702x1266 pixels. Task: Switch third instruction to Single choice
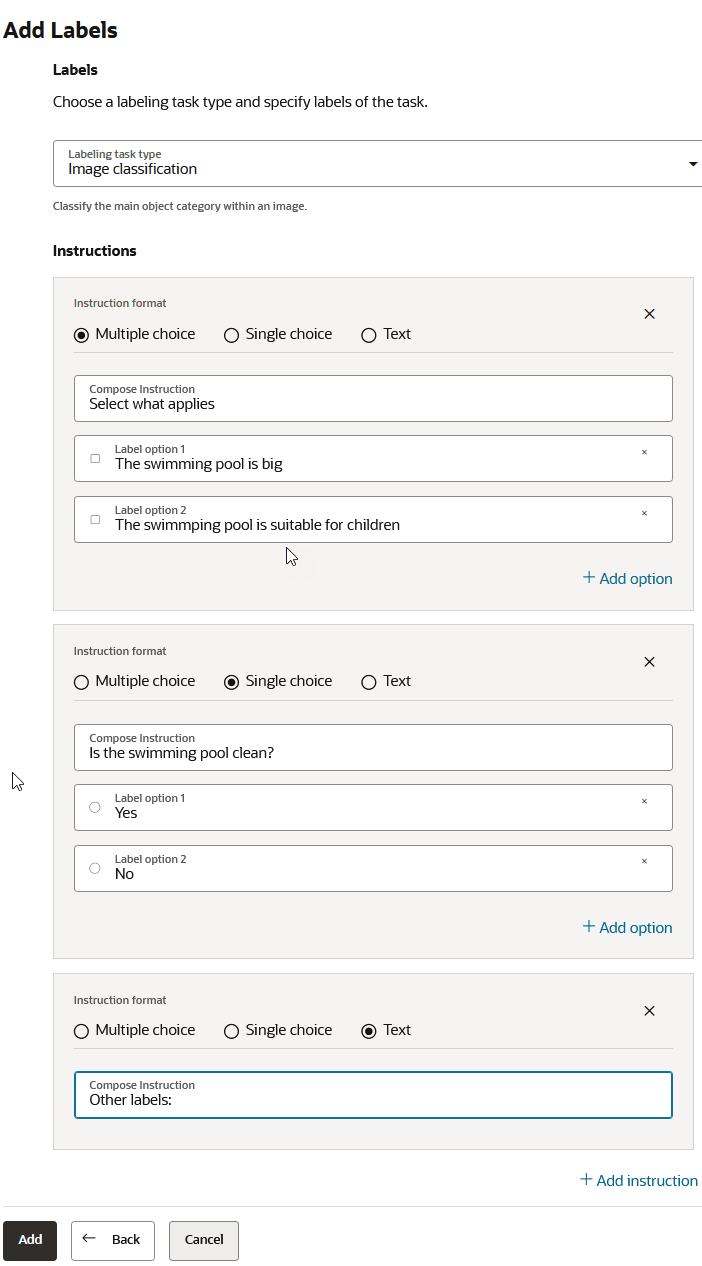point(232,1031)
